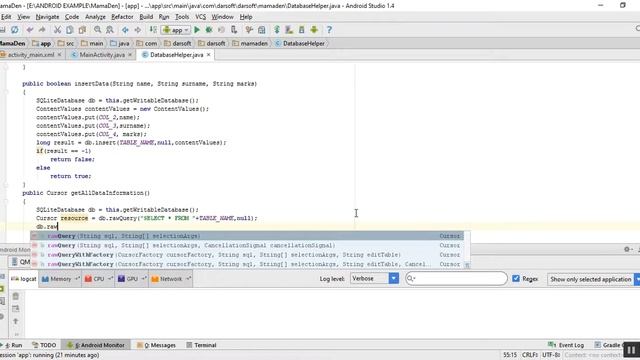Toggle Android Monitor tool window button
Screen dimensions: 640x360
click(x=96, y=345)
